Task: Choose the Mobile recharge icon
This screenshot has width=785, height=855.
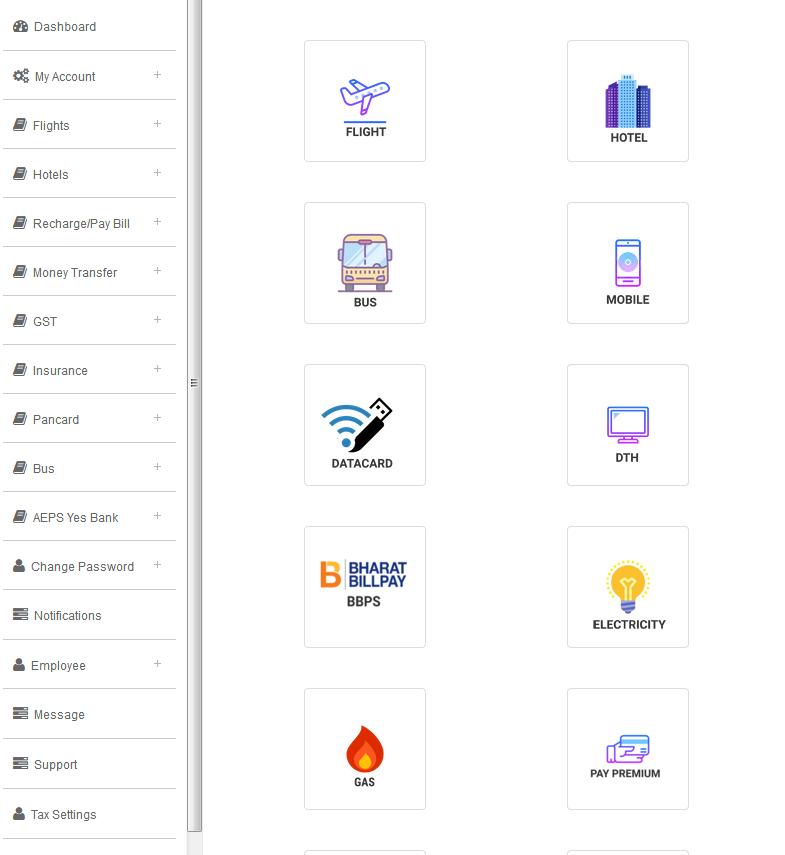Action: 627,263
